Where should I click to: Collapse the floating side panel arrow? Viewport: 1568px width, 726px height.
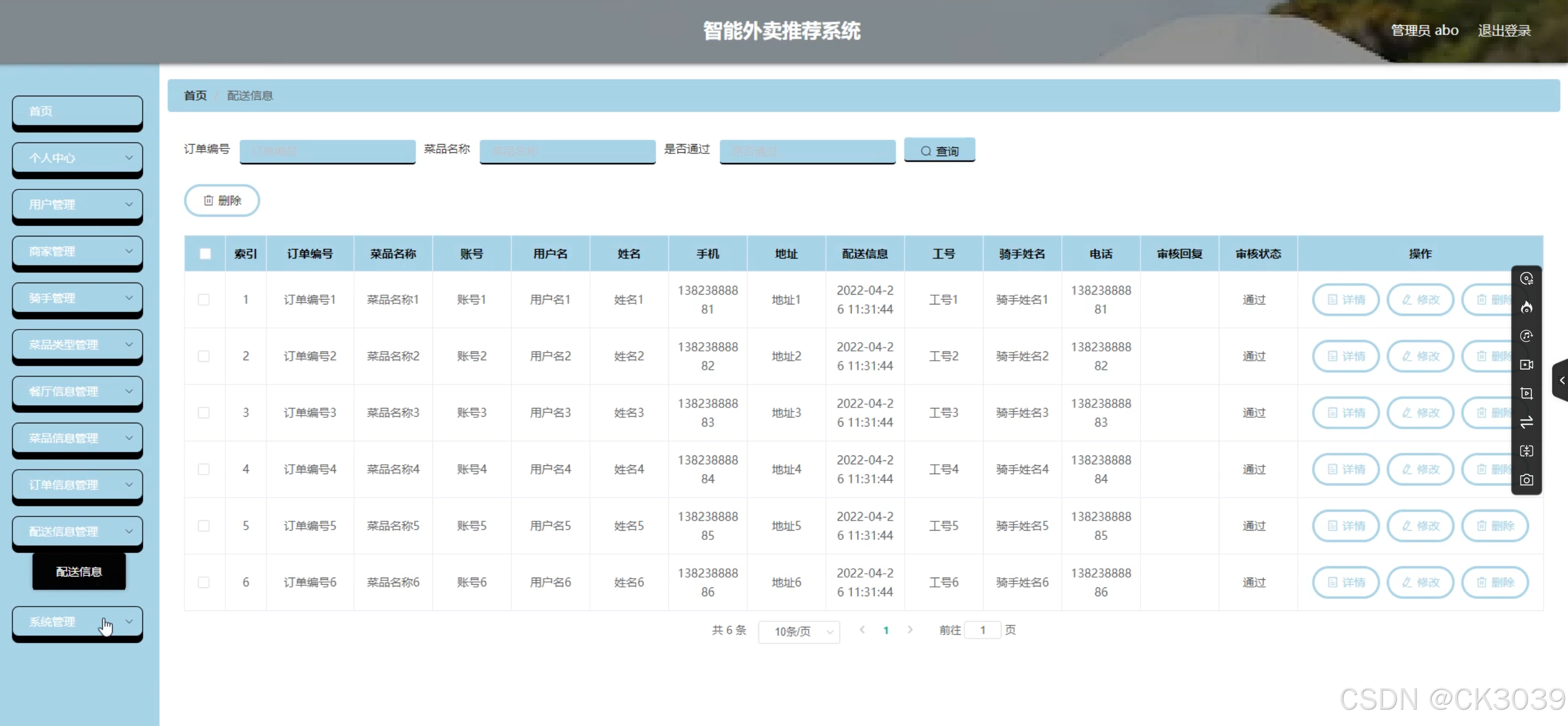pyautogui.click(x=1561, y=380)
